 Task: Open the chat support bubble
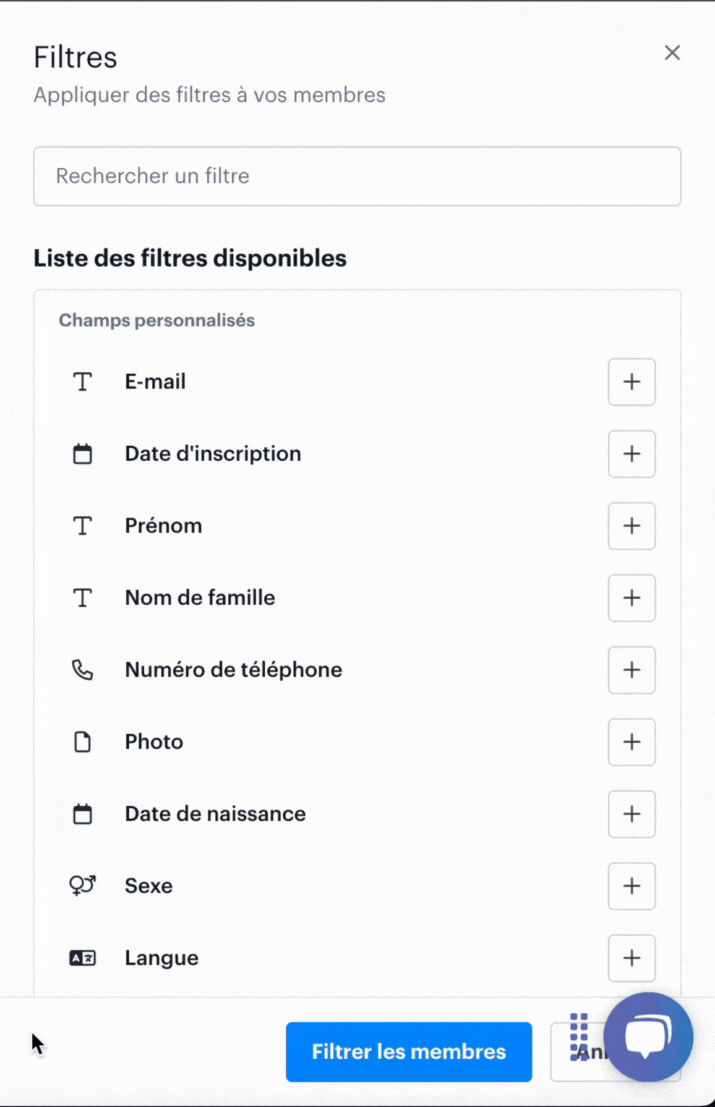click(x=648, y=1037)
